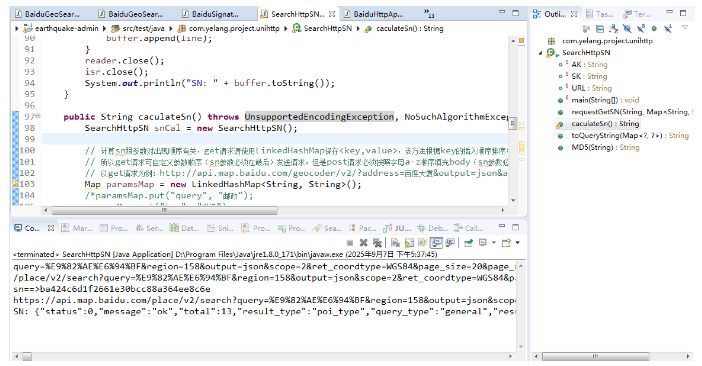This screenshot has height=366, width=702.
Task: Toggle Hide Static Fields and Methods in Outline
Action: click(641, 29)
